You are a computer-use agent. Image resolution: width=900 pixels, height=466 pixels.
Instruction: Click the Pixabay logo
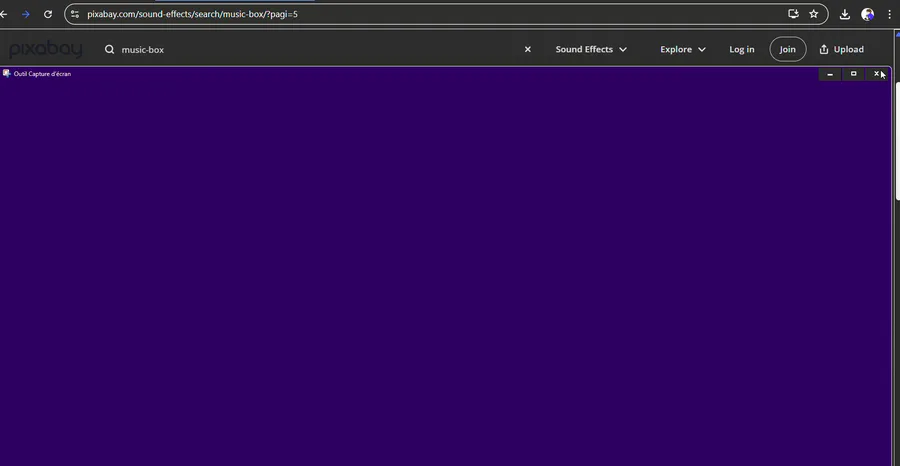[46, 49]
